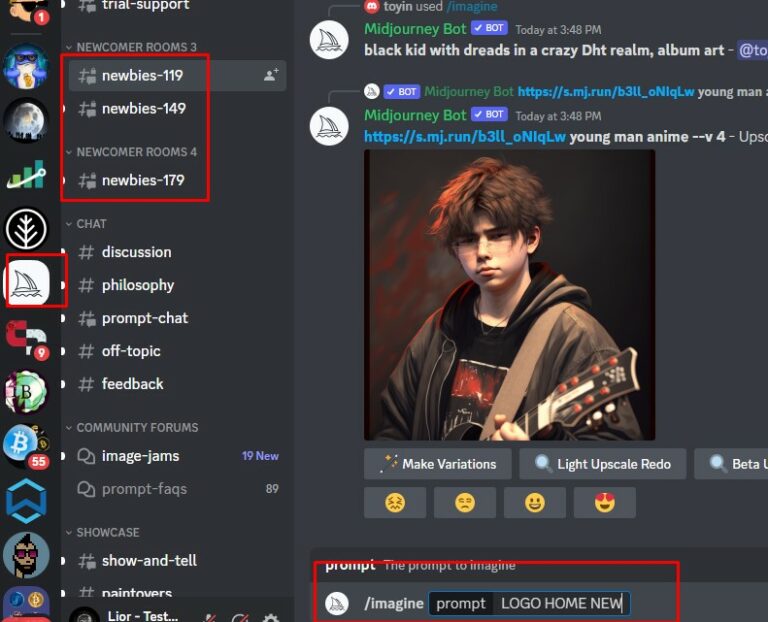This screenshot has height=622, width=768.
Task: Collapse the COMMUNITY FORUMS category
Action: (132, 428)
